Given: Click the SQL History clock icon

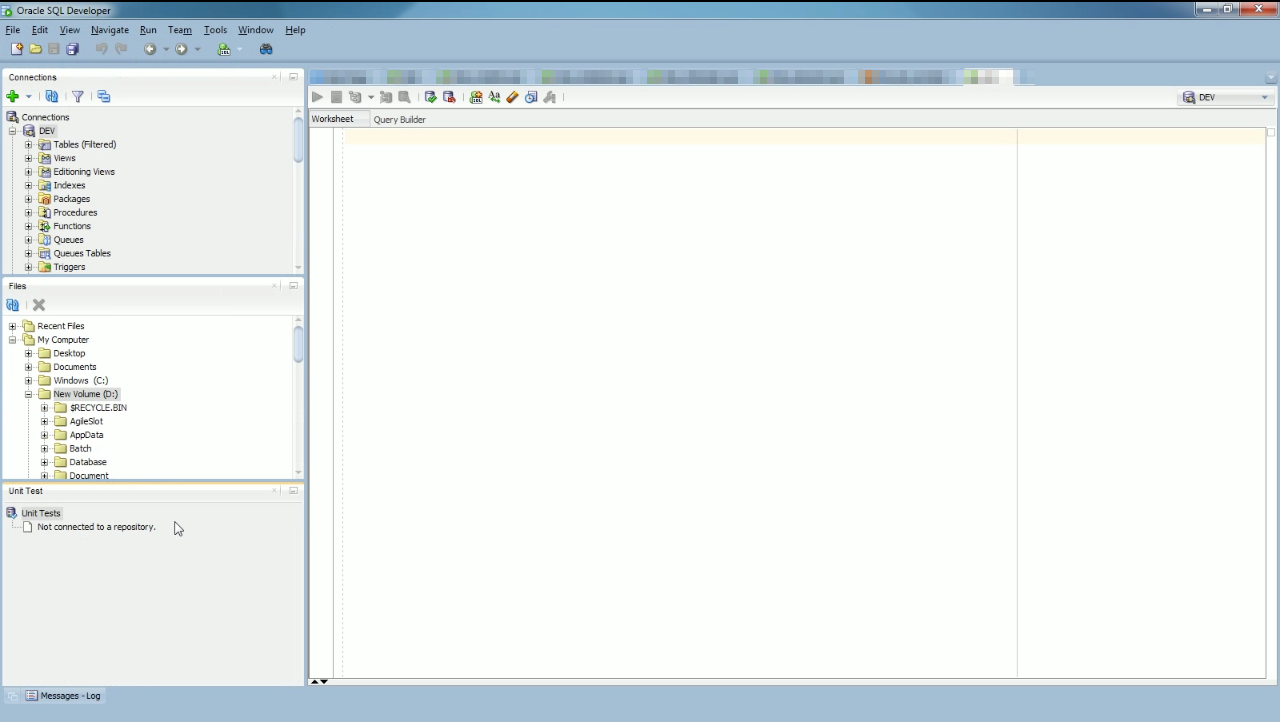Looking at the screenshot, I should (532, 97).
